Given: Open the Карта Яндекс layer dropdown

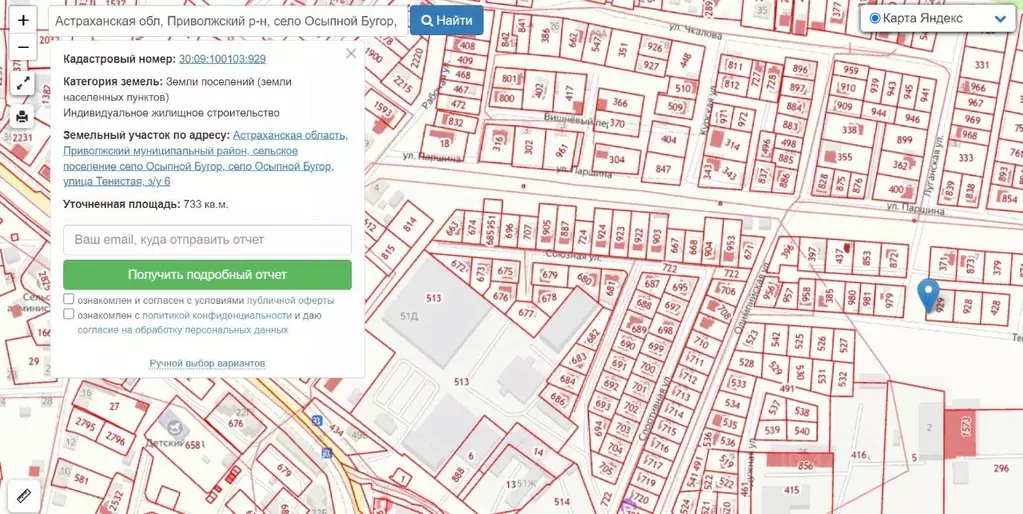Looking at the screenshot, I should pyautogui.click(x=938, y=18).
